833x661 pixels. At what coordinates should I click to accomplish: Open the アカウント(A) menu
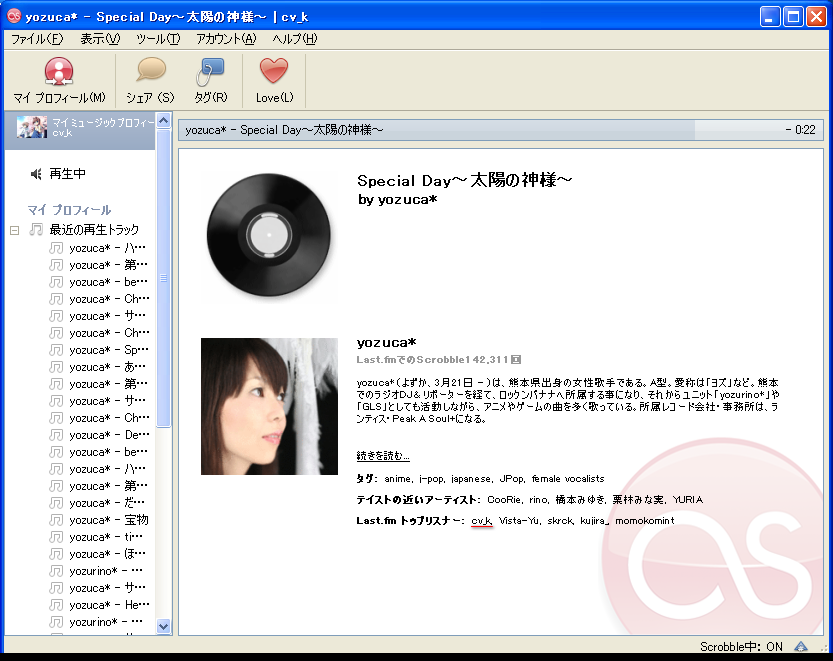226,39
